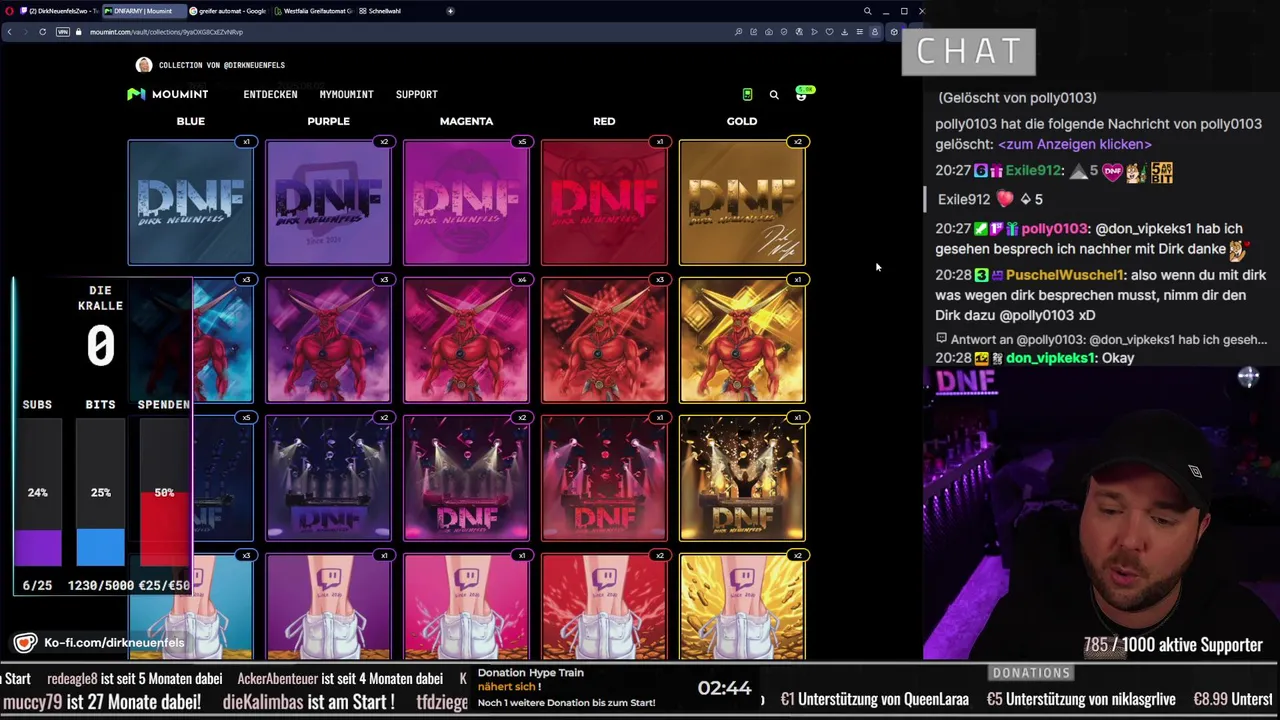Screen dimensions: 1280x720
Task: Click the browser tab search magnifier icon
Action: (x=867, y=11)
